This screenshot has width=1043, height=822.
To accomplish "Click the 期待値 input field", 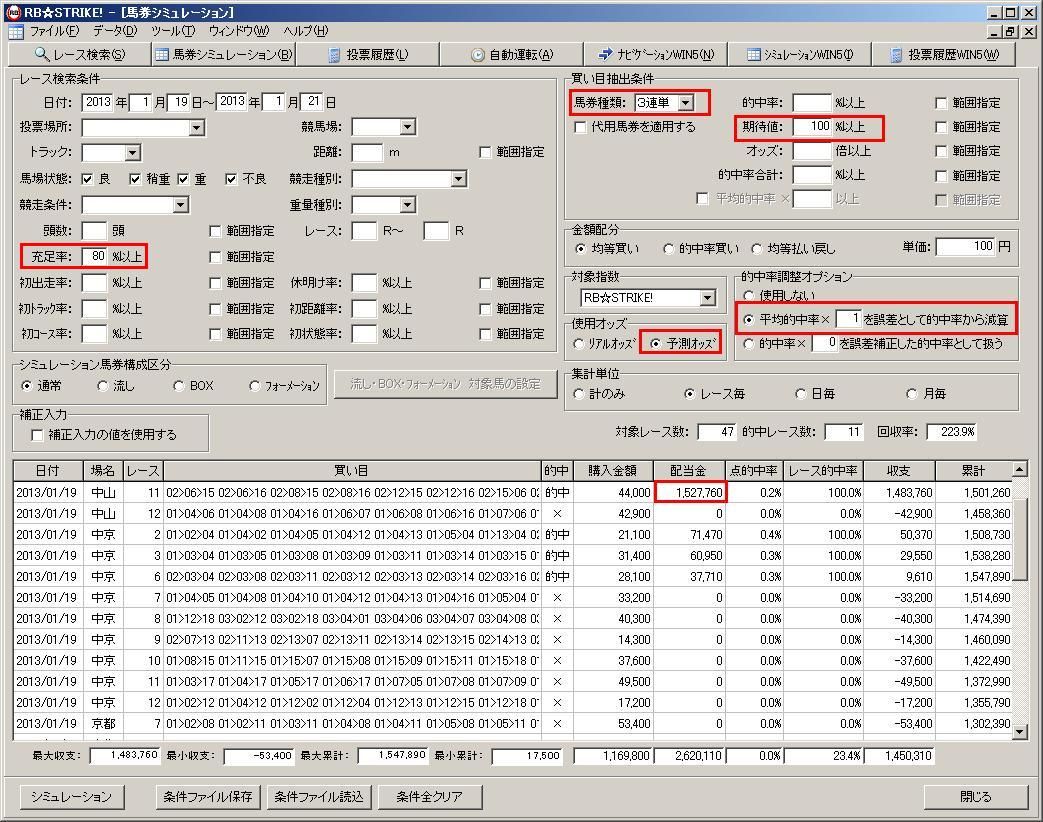I will [812, 126].
